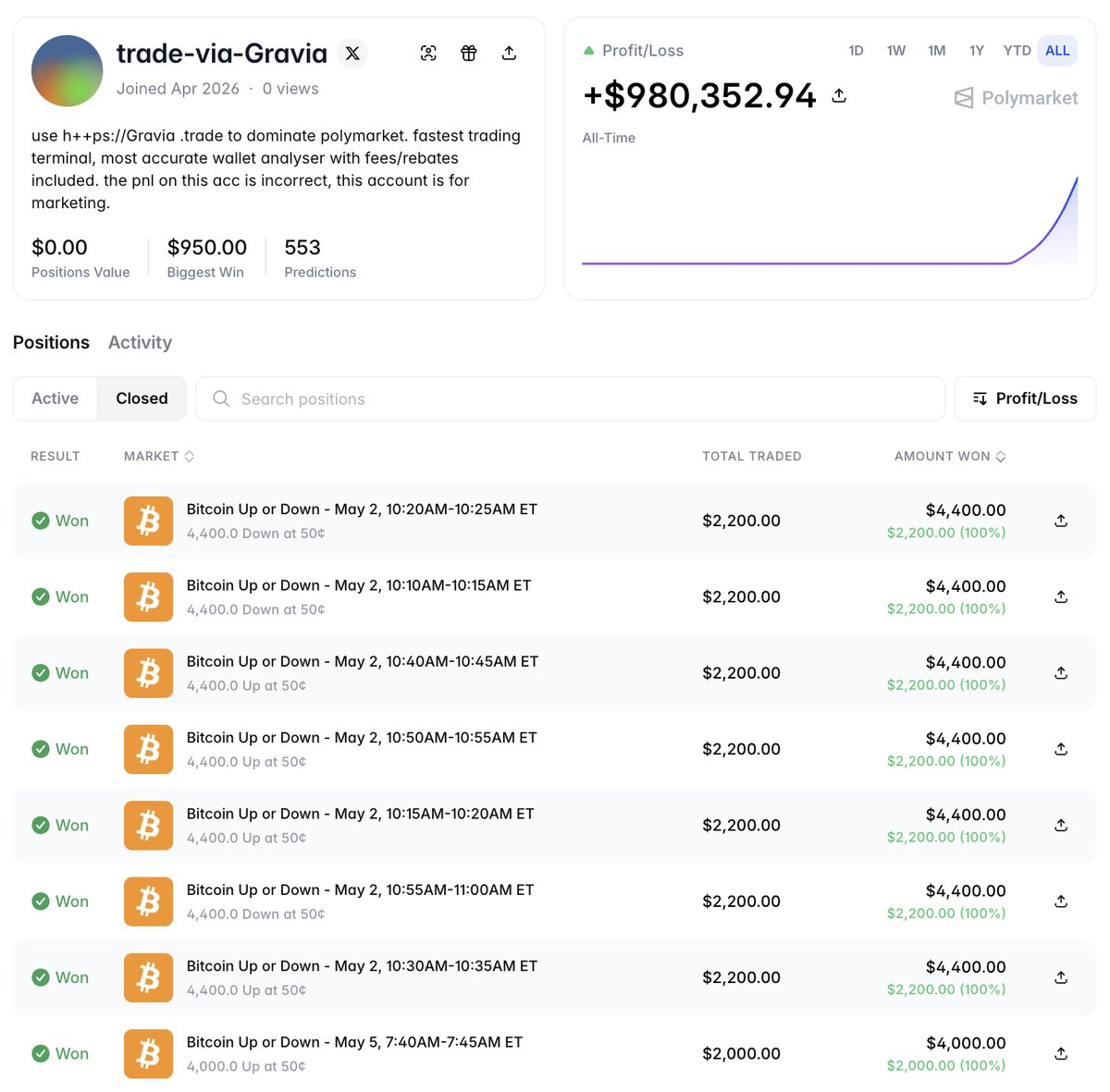Share the 10:15AM-10:20AM ET position

click(x=1061, y=825)
